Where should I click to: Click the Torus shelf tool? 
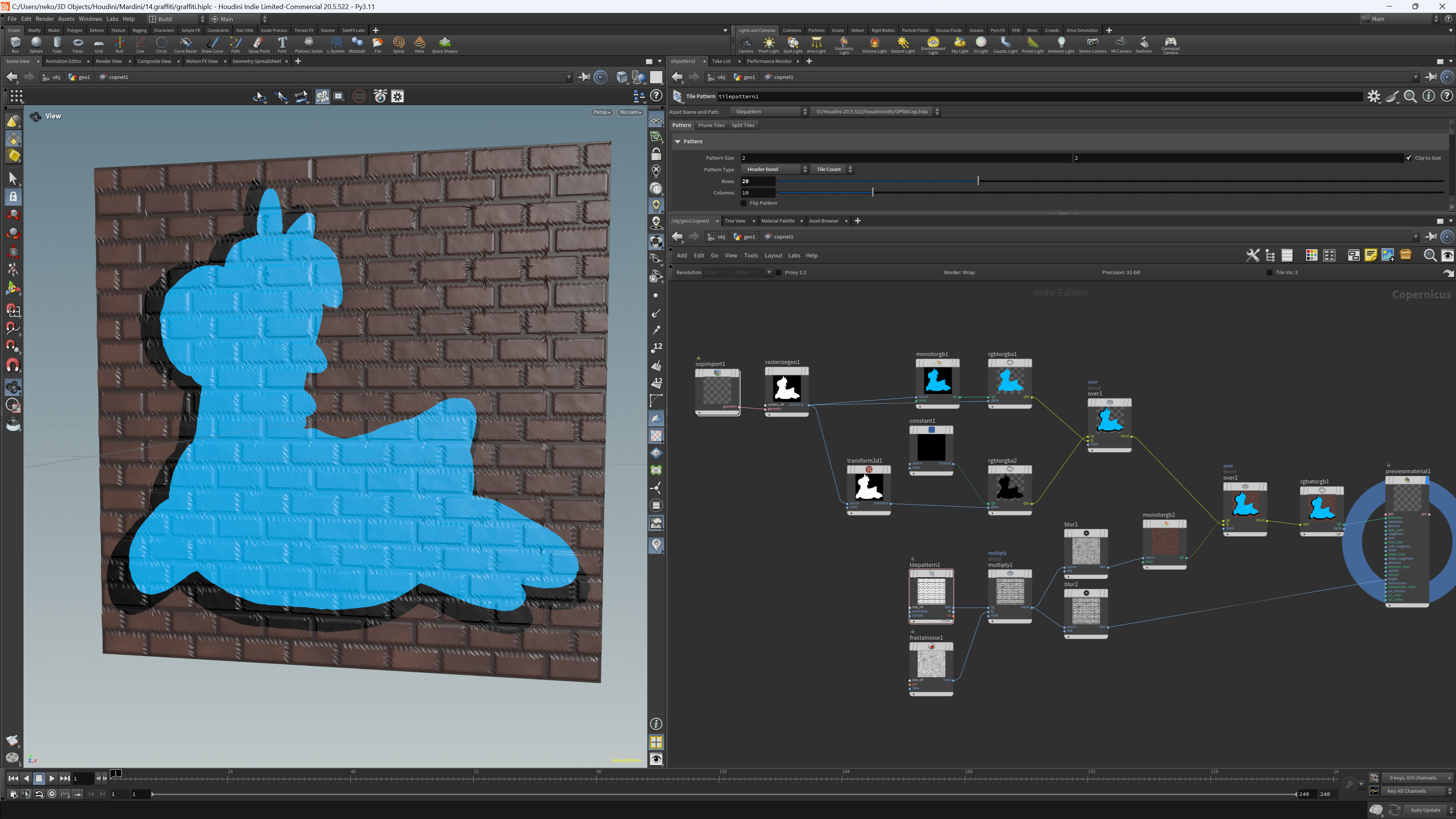[77, 45]
